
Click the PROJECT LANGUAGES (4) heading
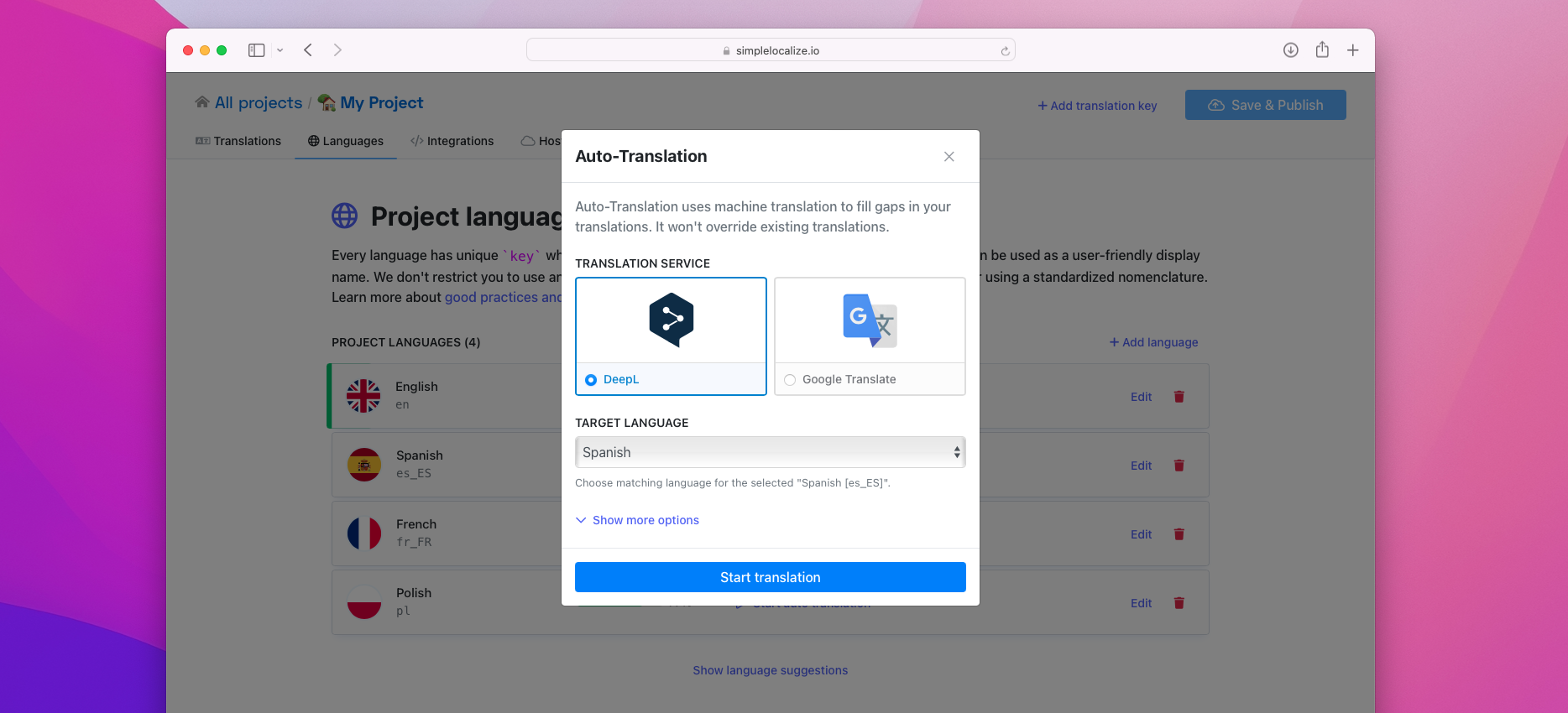[x=405, y=342]
